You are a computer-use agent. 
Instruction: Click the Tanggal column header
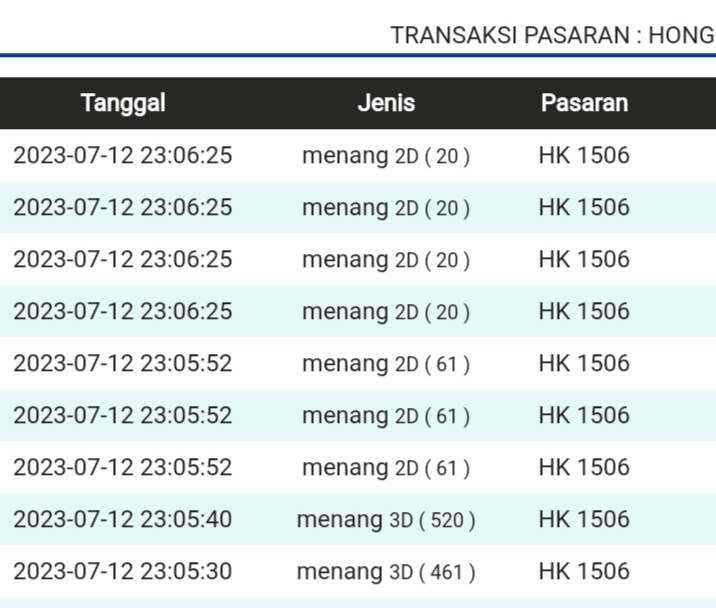[123, 103]
